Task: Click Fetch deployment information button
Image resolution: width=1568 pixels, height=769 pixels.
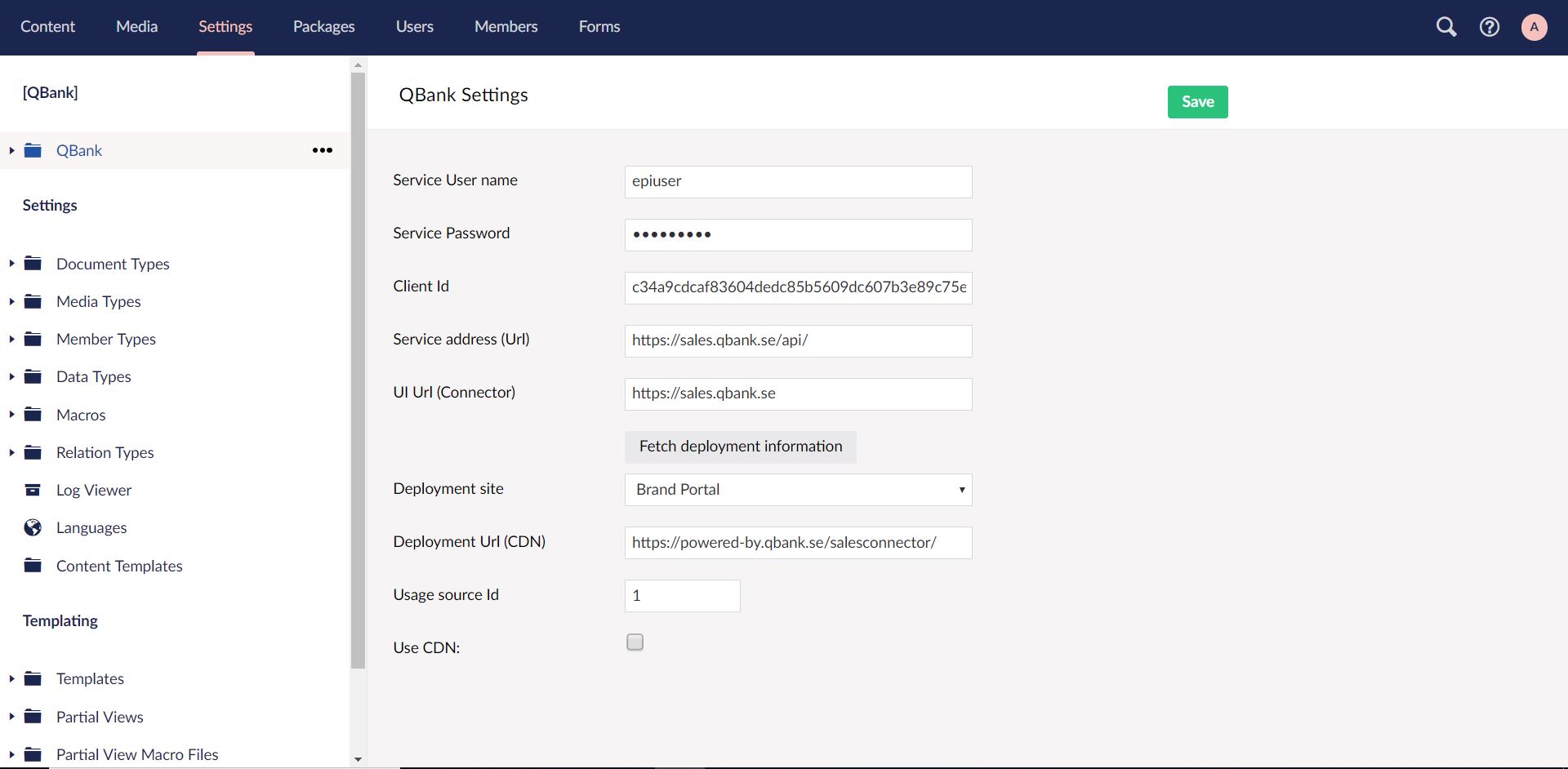Action: pos(740,447)
